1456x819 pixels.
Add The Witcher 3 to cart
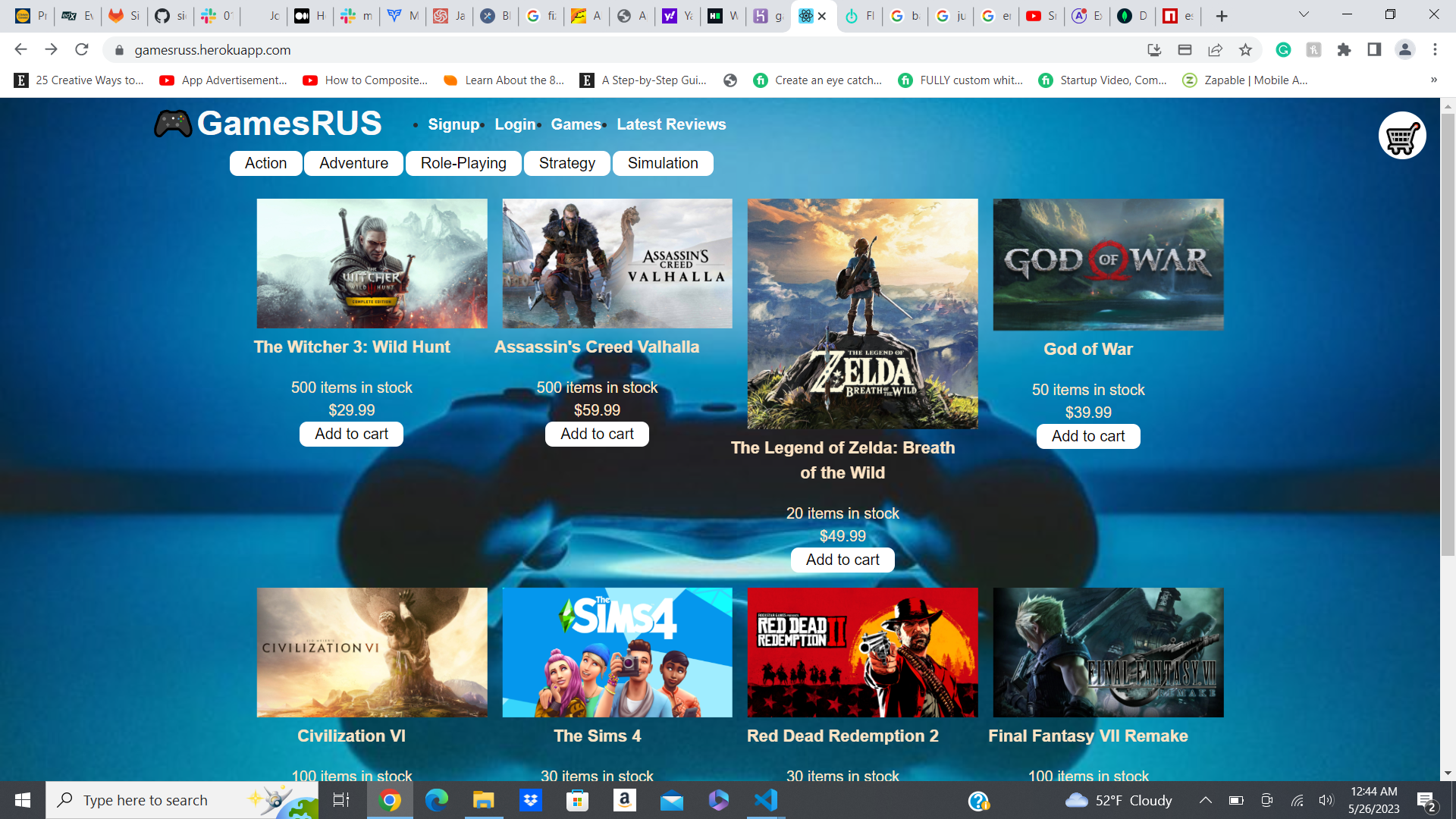[x=351, y=434]
